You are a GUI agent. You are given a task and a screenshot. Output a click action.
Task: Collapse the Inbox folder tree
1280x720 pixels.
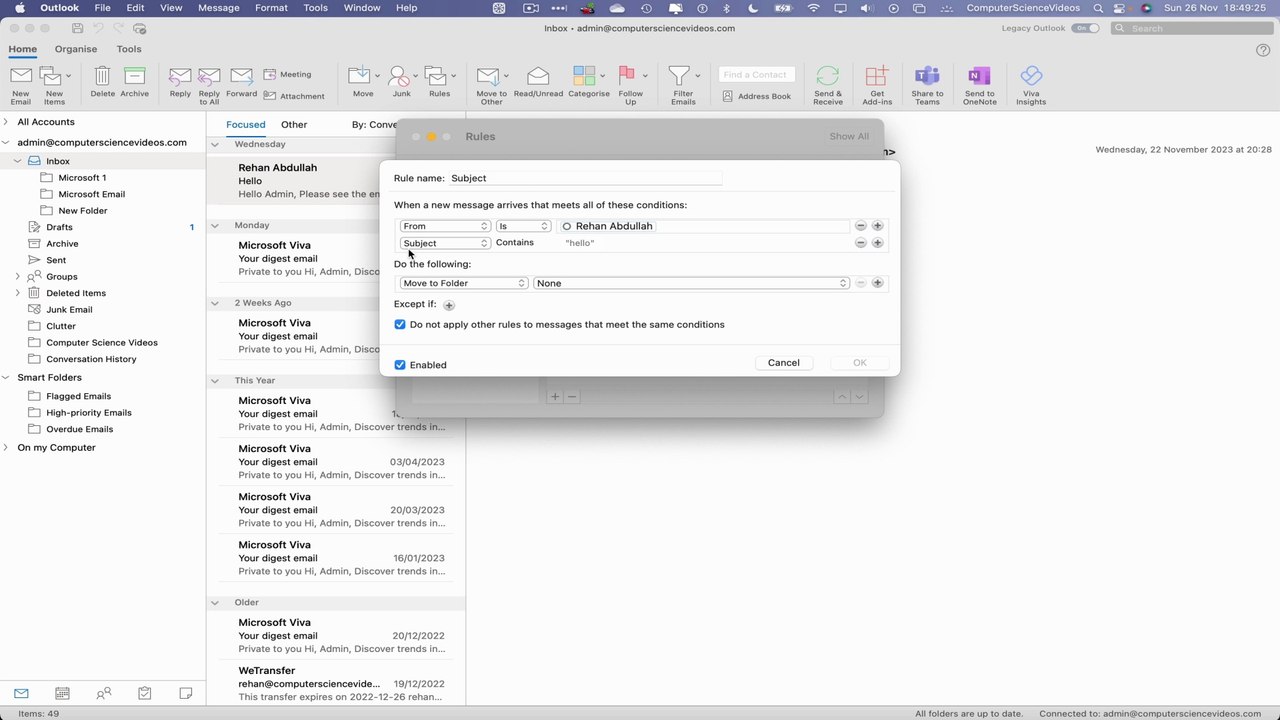coord(18,161)
